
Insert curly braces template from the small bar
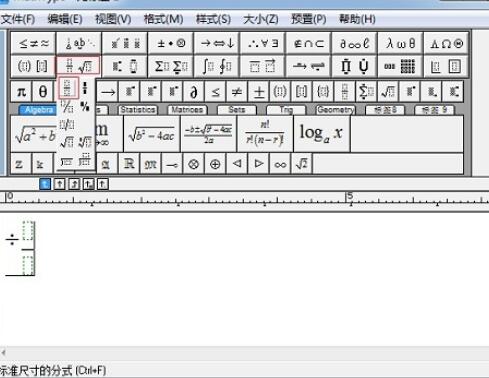click(323, 91)
